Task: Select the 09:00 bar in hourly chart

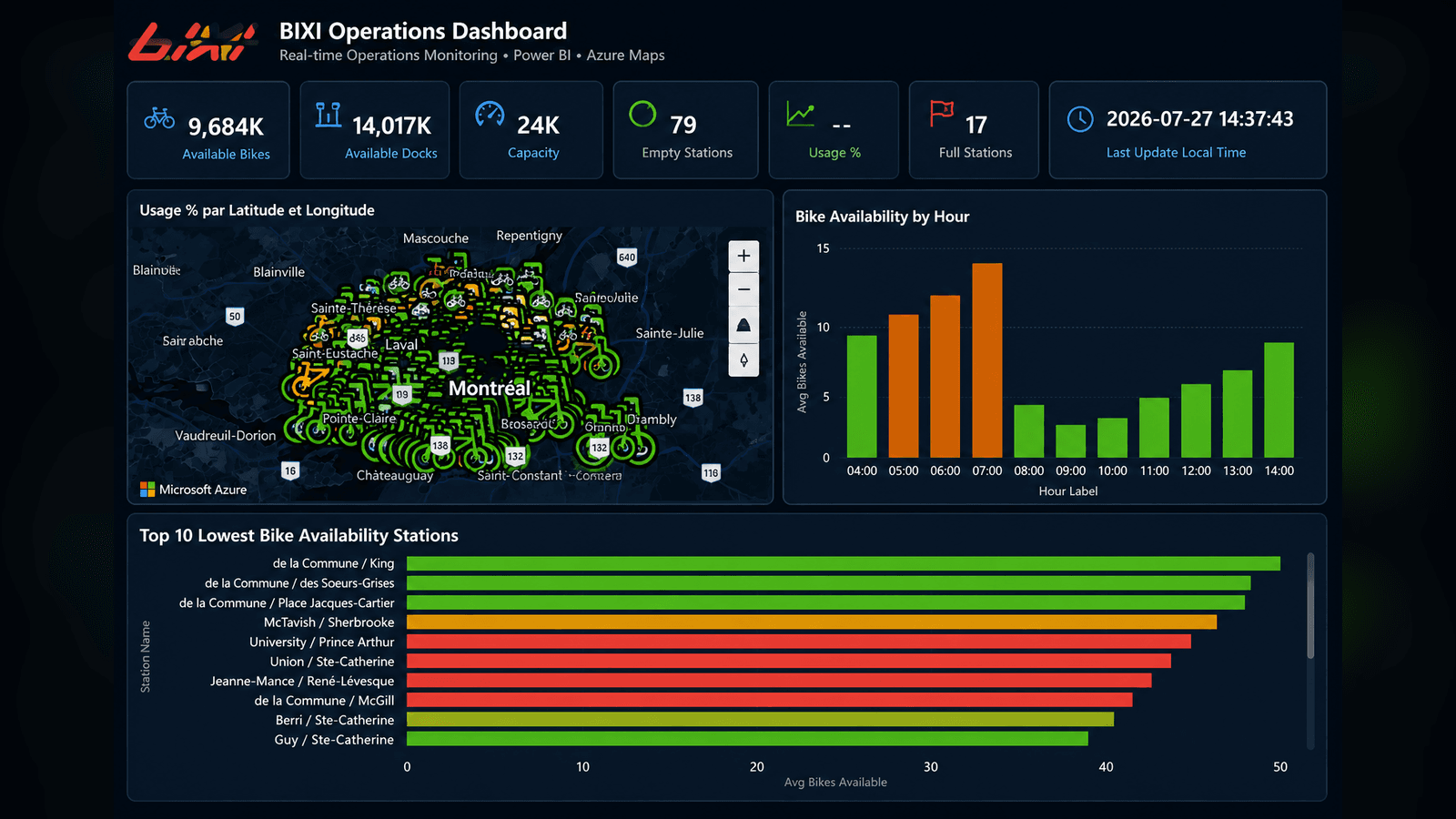Action: (x=1070, y=441)
